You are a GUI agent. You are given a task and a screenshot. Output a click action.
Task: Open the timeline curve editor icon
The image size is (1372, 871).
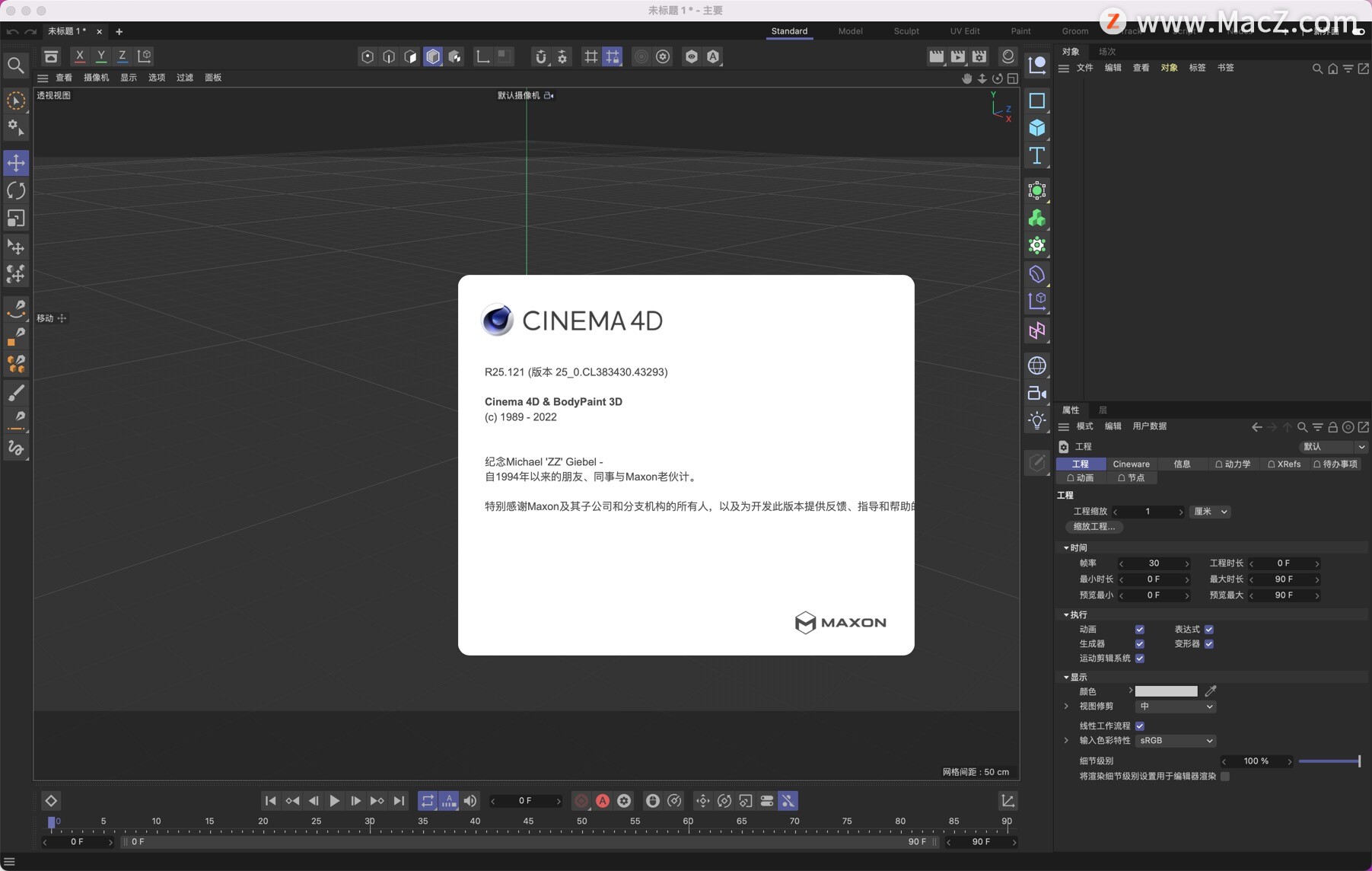click(1008, 801)
